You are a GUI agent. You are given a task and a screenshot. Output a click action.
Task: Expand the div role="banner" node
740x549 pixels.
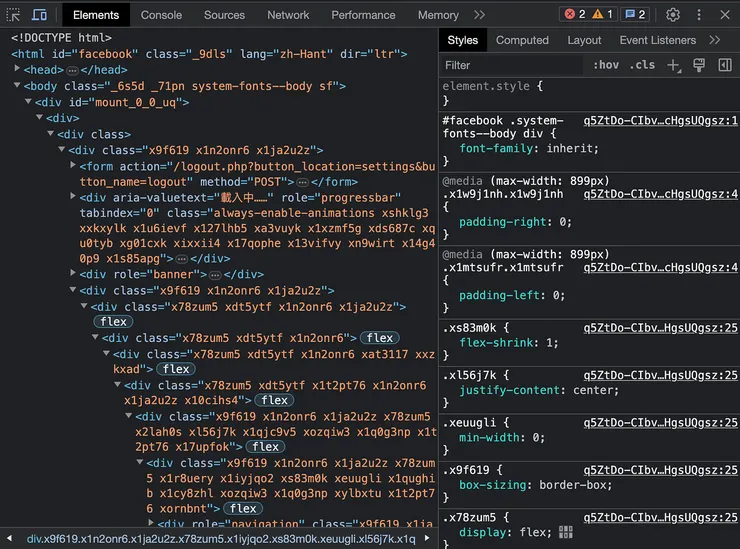[x=73, y=274]
